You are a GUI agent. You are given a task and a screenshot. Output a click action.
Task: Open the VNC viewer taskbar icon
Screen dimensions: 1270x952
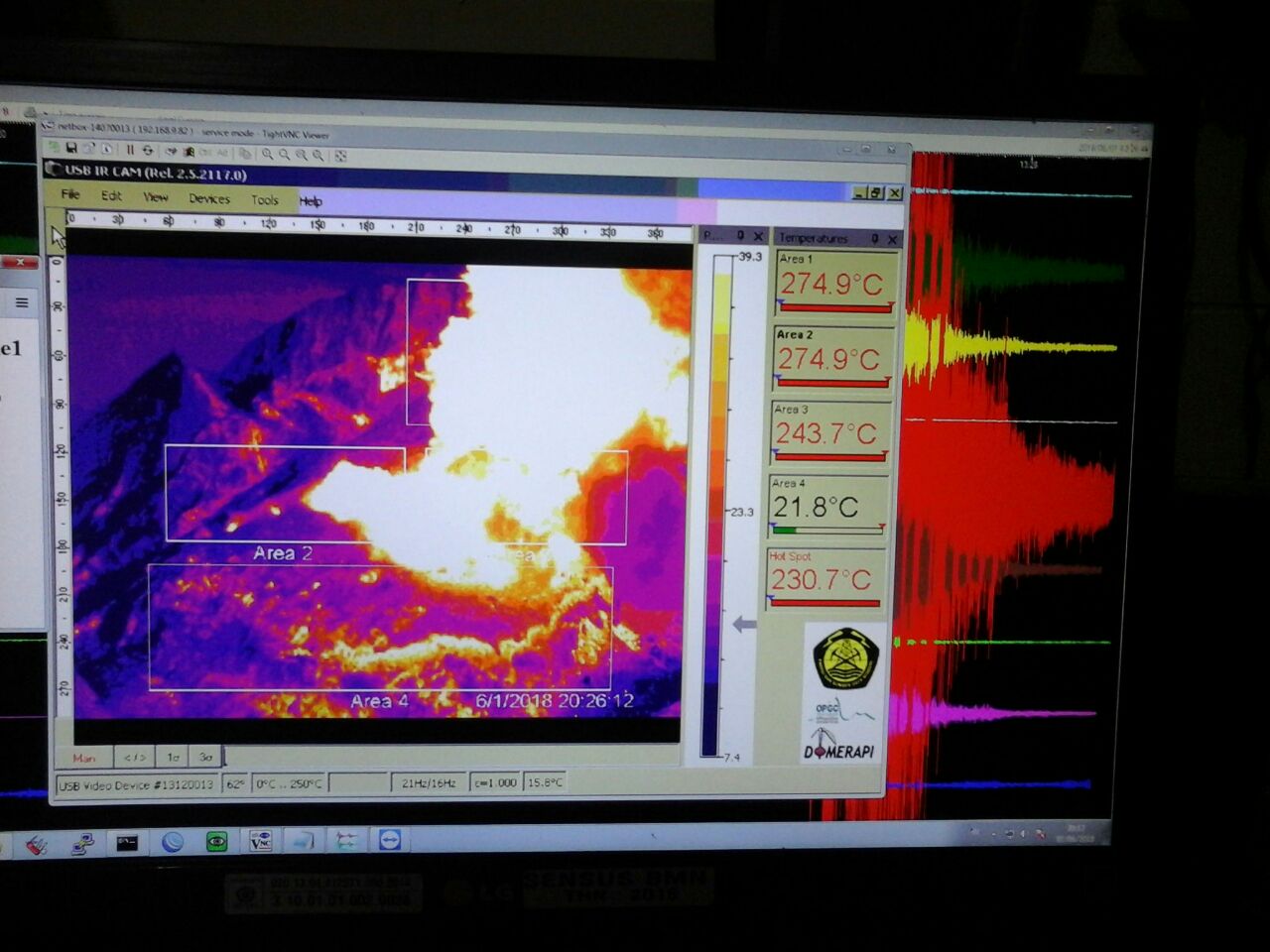[260, 842]
